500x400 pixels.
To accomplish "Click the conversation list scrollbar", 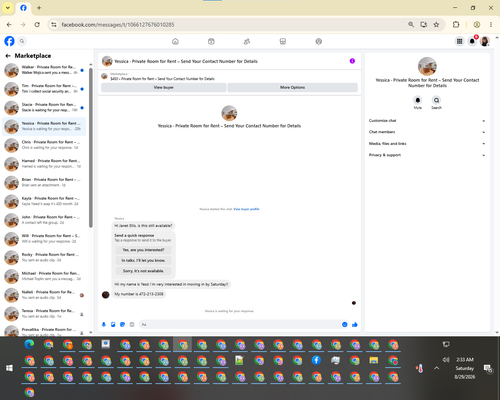I will 91,147.
